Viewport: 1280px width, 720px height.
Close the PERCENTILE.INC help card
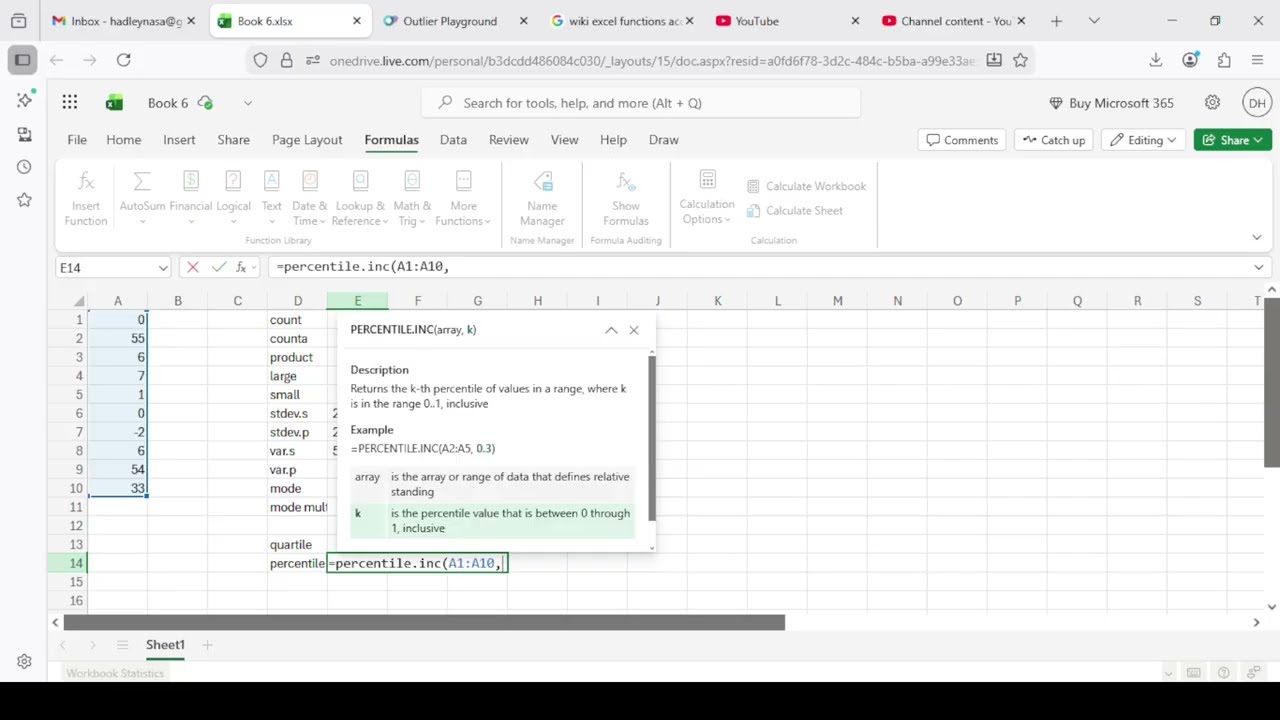[x=634, y=330]
